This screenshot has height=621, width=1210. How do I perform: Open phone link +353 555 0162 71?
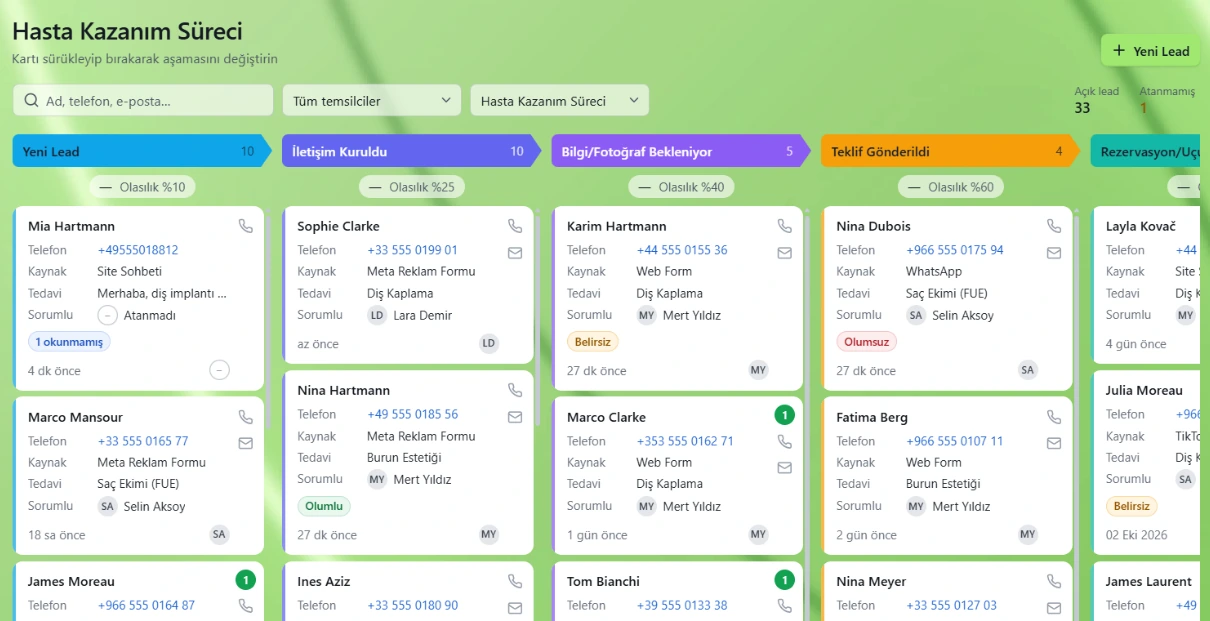tap(685, 441)
